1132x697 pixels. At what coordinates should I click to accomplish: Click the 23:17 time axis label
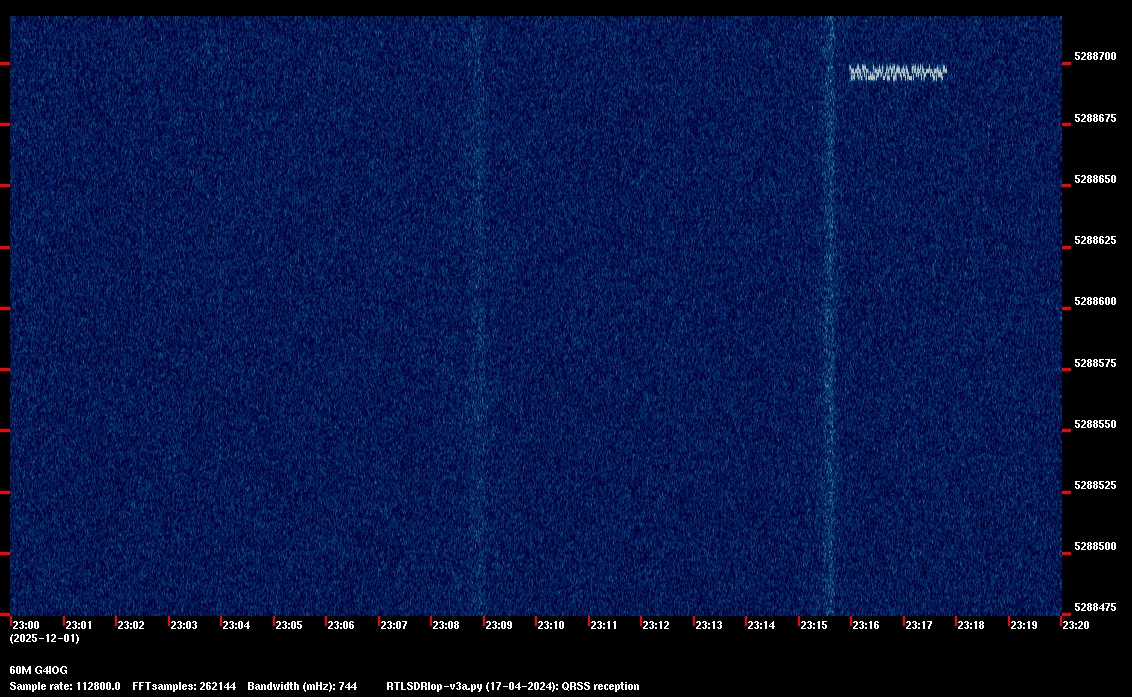[918, 625]
